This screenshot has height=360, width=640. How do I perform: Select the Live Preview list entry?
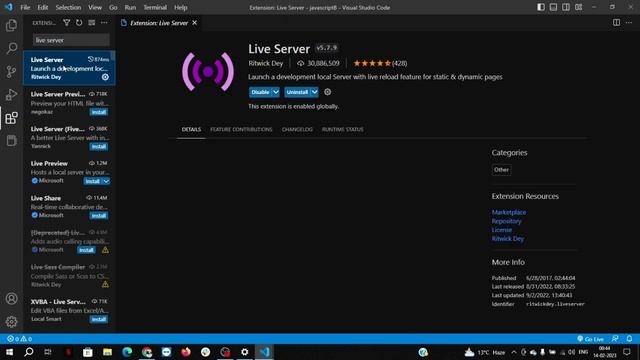(69, 172)
